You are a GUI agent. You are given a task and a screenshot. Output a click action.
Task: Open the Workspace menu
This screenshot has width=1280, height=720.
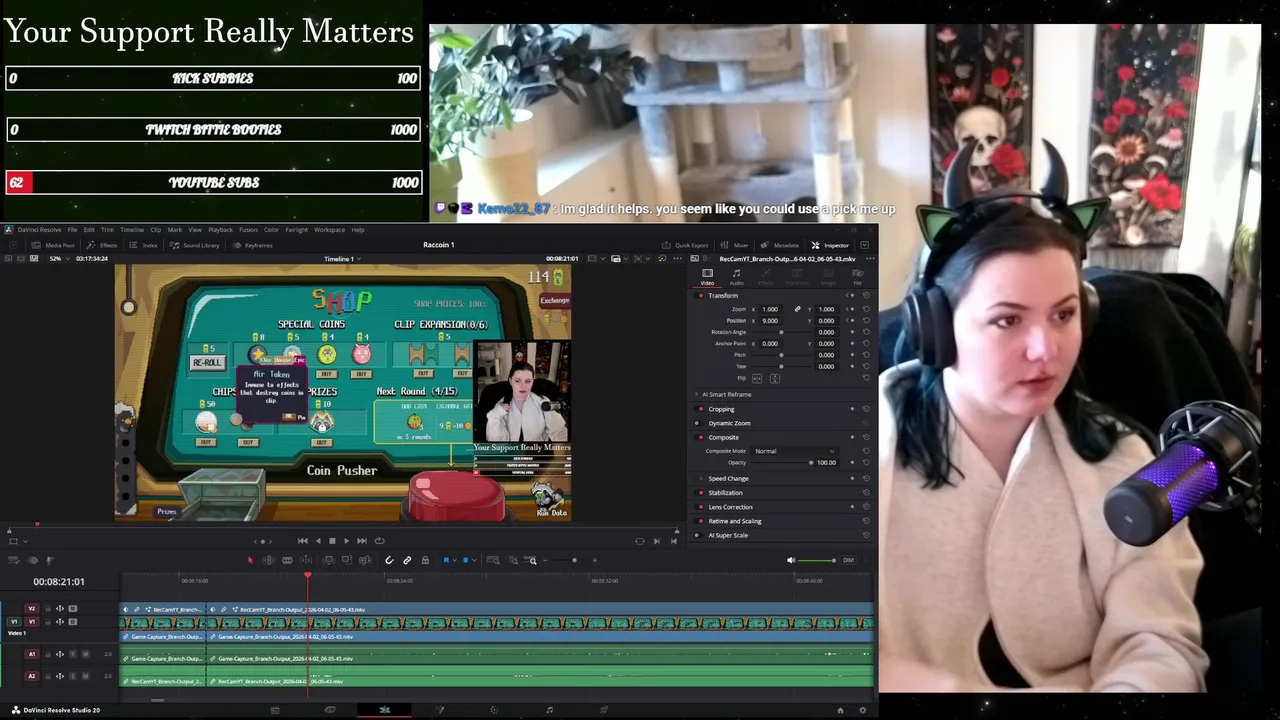(x=329, y=230)
